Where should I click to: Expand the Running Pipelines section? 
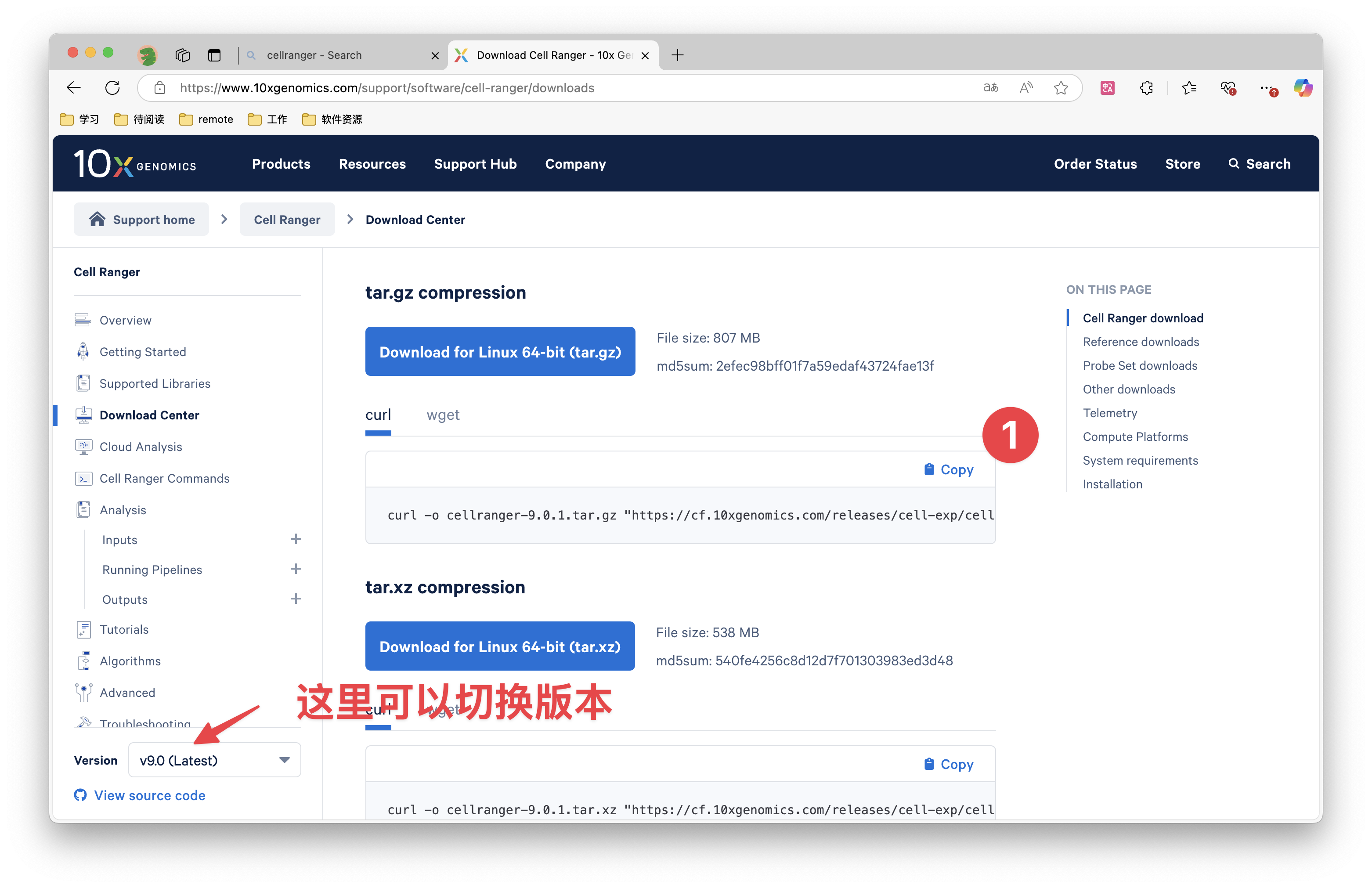point(296,569)
